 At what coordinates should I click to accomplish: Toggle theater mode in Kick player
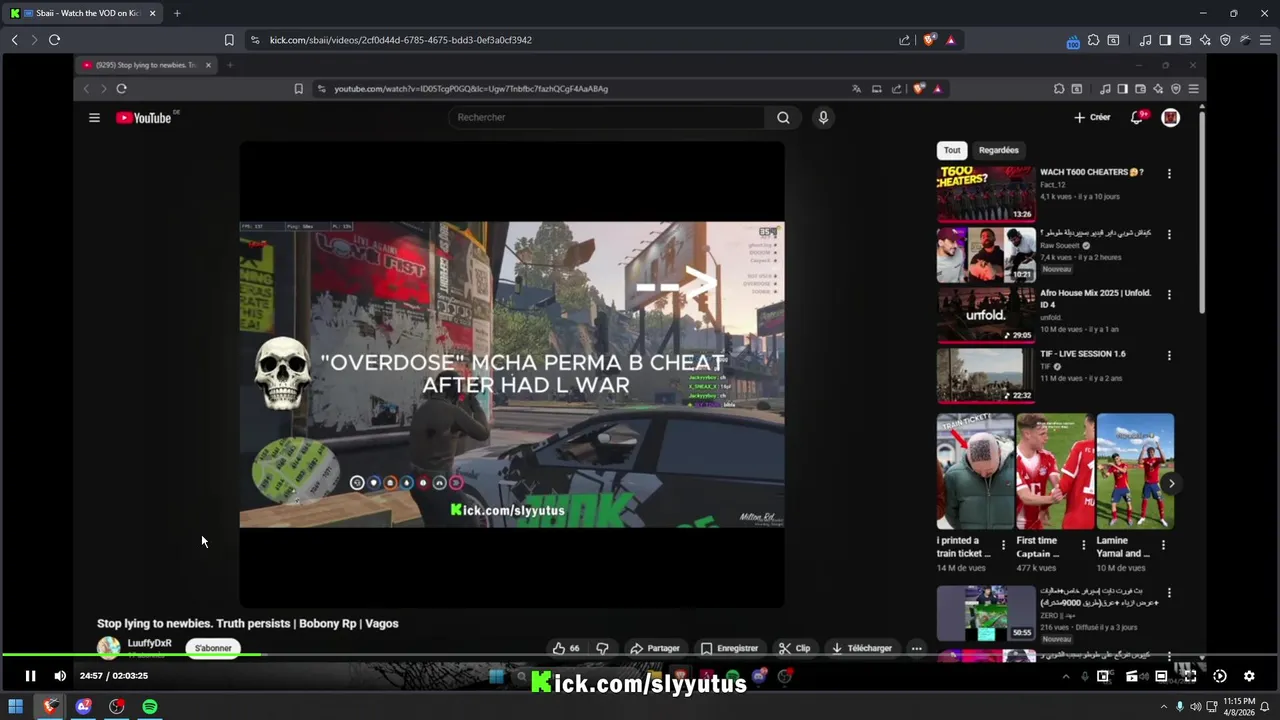tap(1161, 676)
